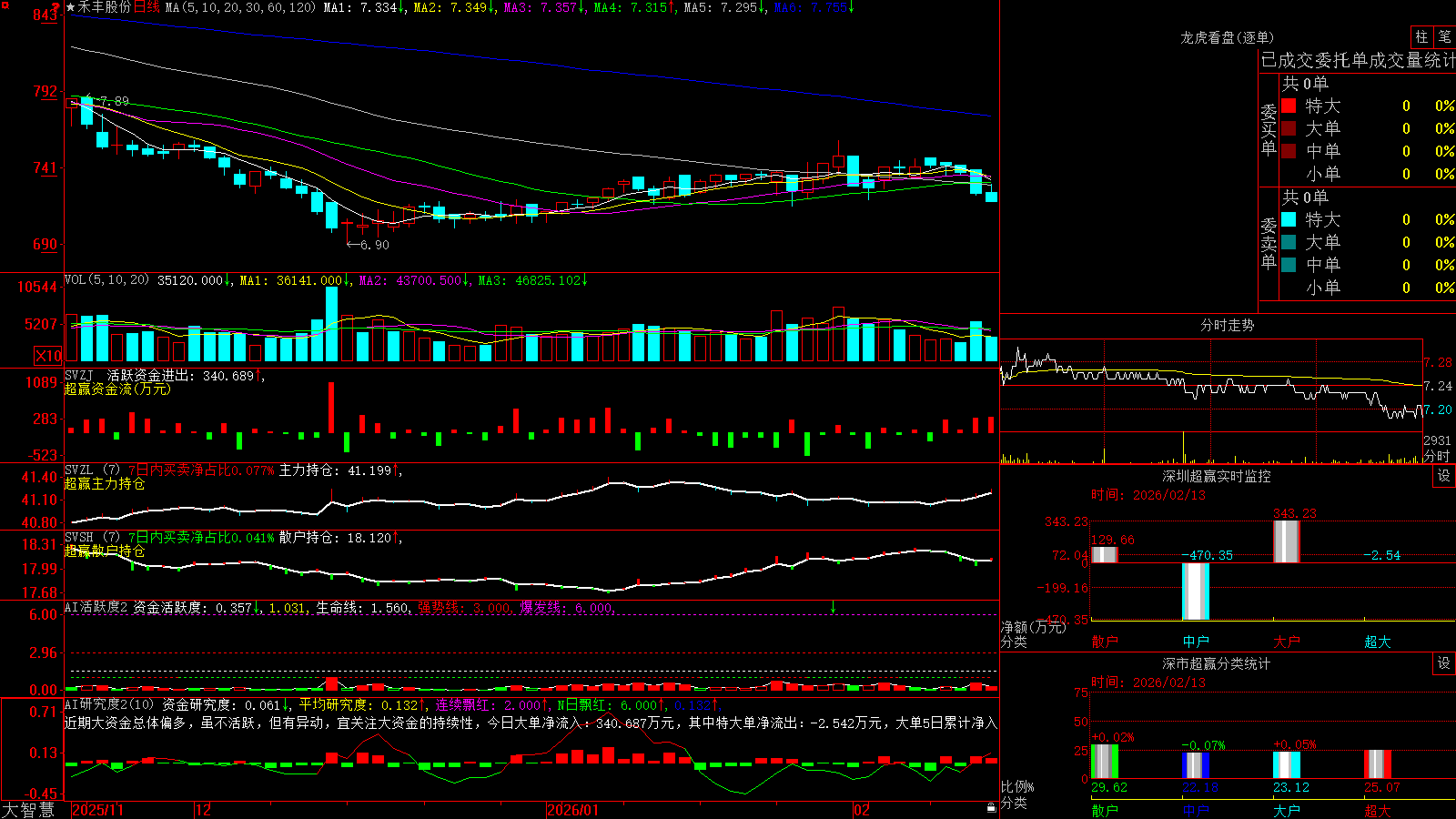Image resolution: width=1456 pixels, height=819 pixels.
Task: Click the 深市超赢分类统计 panel title
Action: [x=1216, y=663]
